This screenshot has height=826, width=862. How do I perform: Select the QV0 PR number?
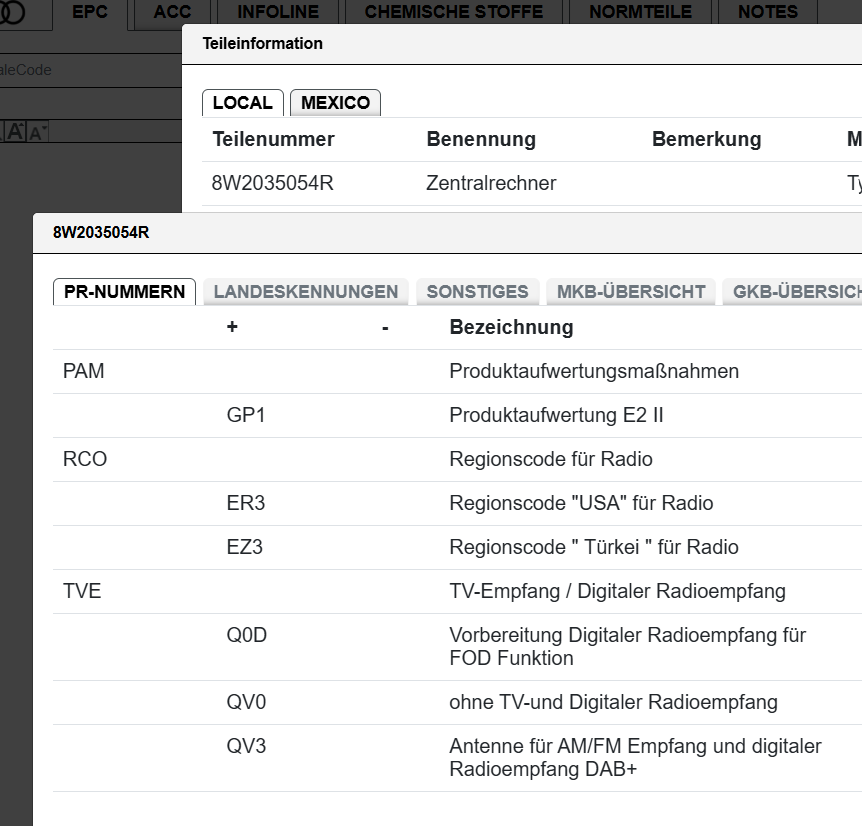pyautogui.click(x=246, y=702)
